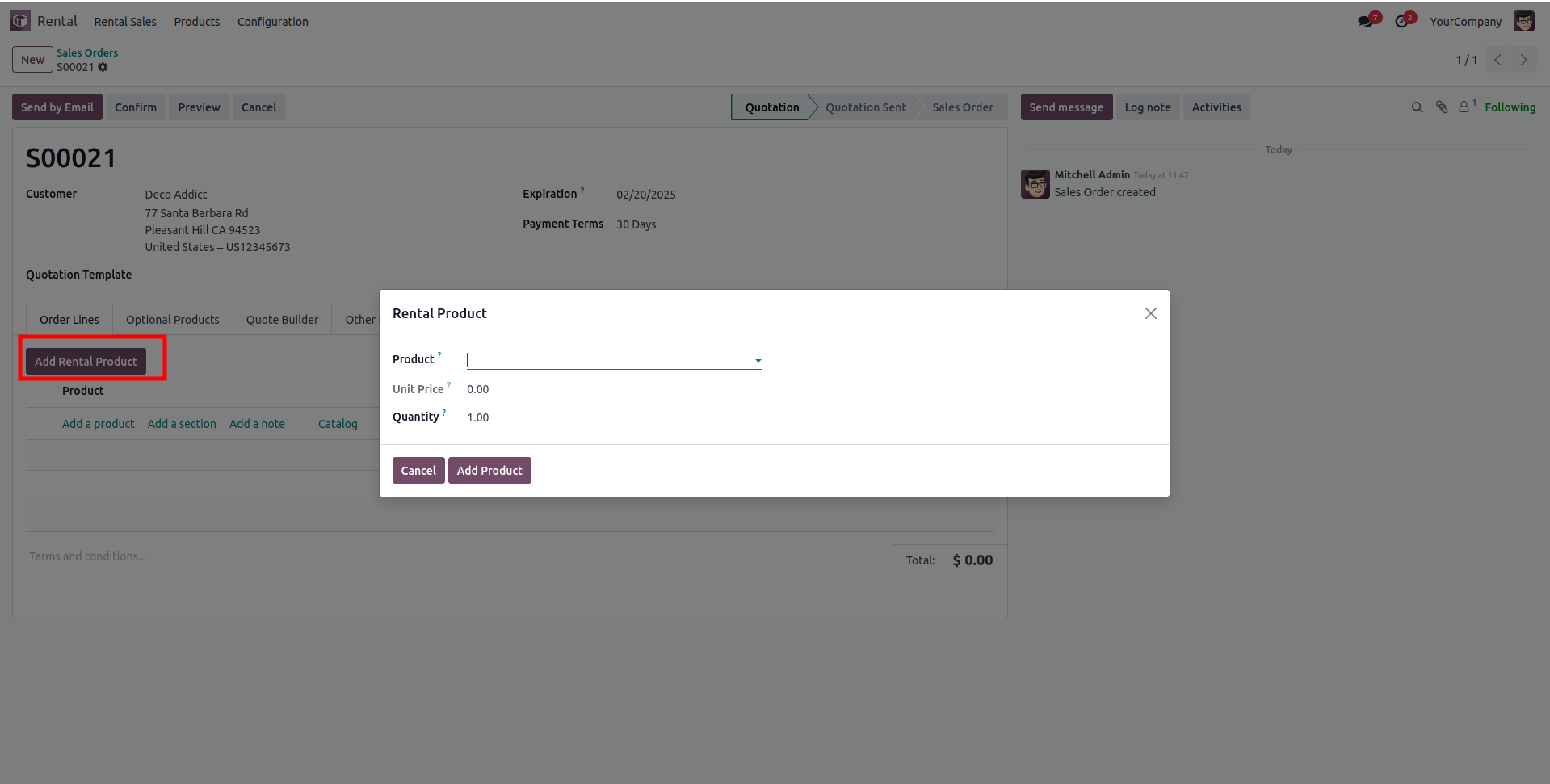
Task: Open the discuss messages icon
Action: coord(1367,22)
